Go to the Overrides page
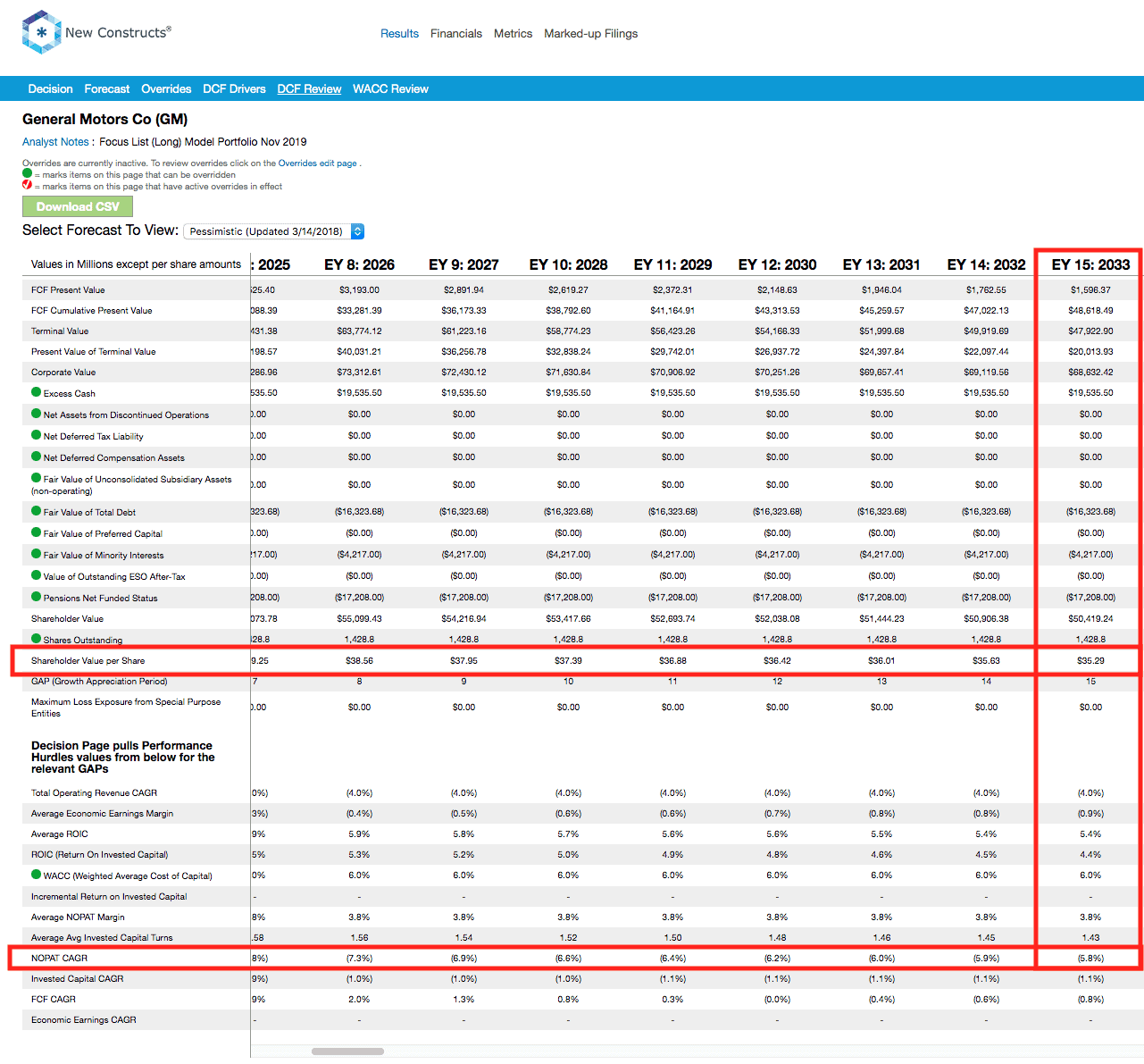The image size is (1144, 1064). point(166,88)
